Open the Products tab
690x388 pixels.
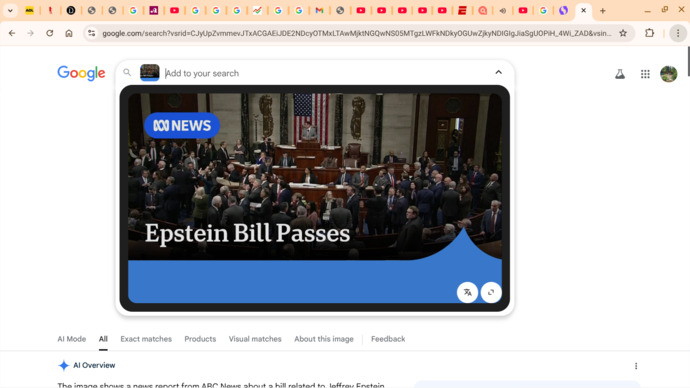coord(200,339)
